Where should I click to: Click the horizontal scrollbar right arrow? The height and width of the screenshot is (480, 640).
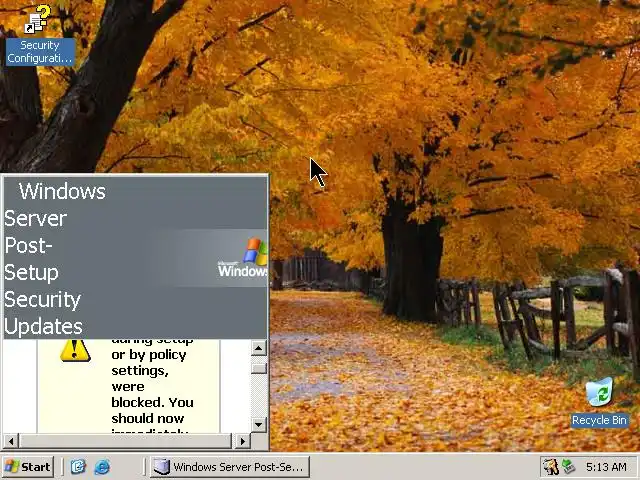(242, 441)
